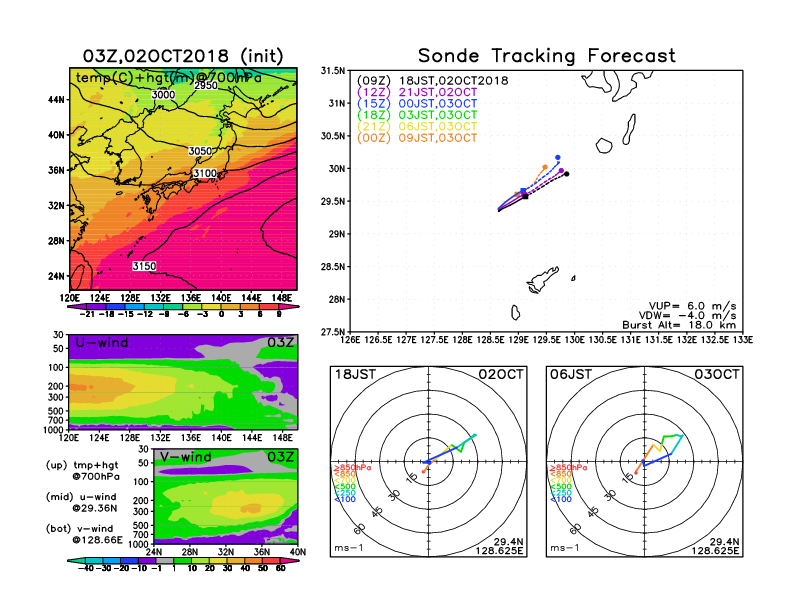This screenshot has width=792, height=612.
Task: Click the "U-wind" panel label
Action: [x=102, y=343]
